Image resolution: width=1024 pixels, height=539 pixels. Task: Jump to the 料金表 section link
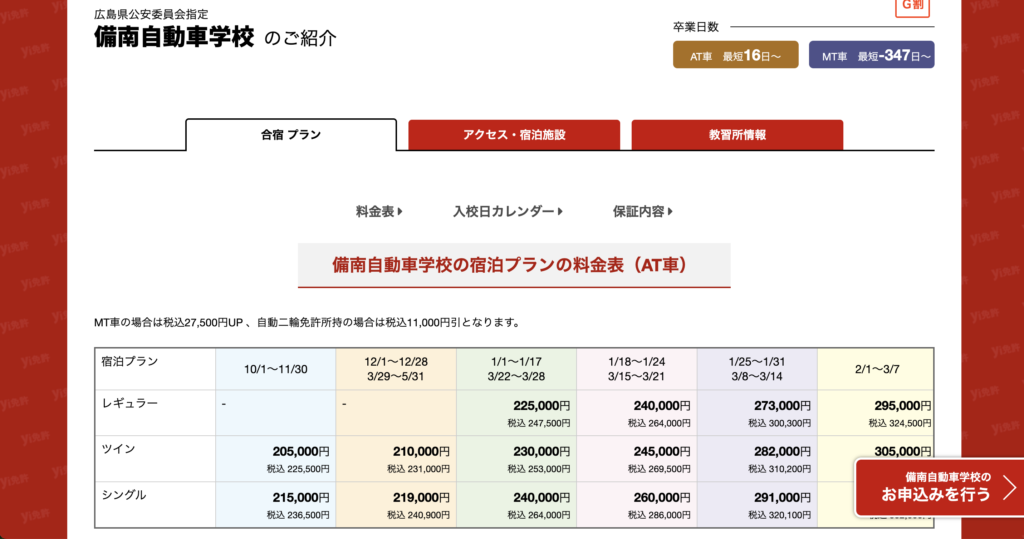[379, 212]
